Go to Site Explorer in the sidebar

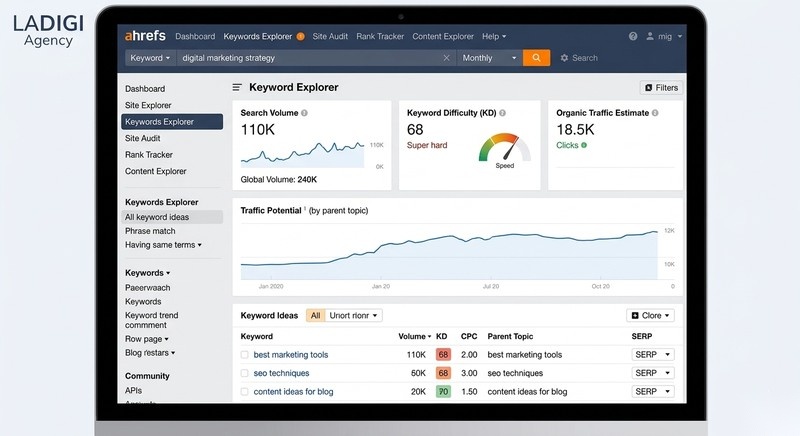[148, 106]
